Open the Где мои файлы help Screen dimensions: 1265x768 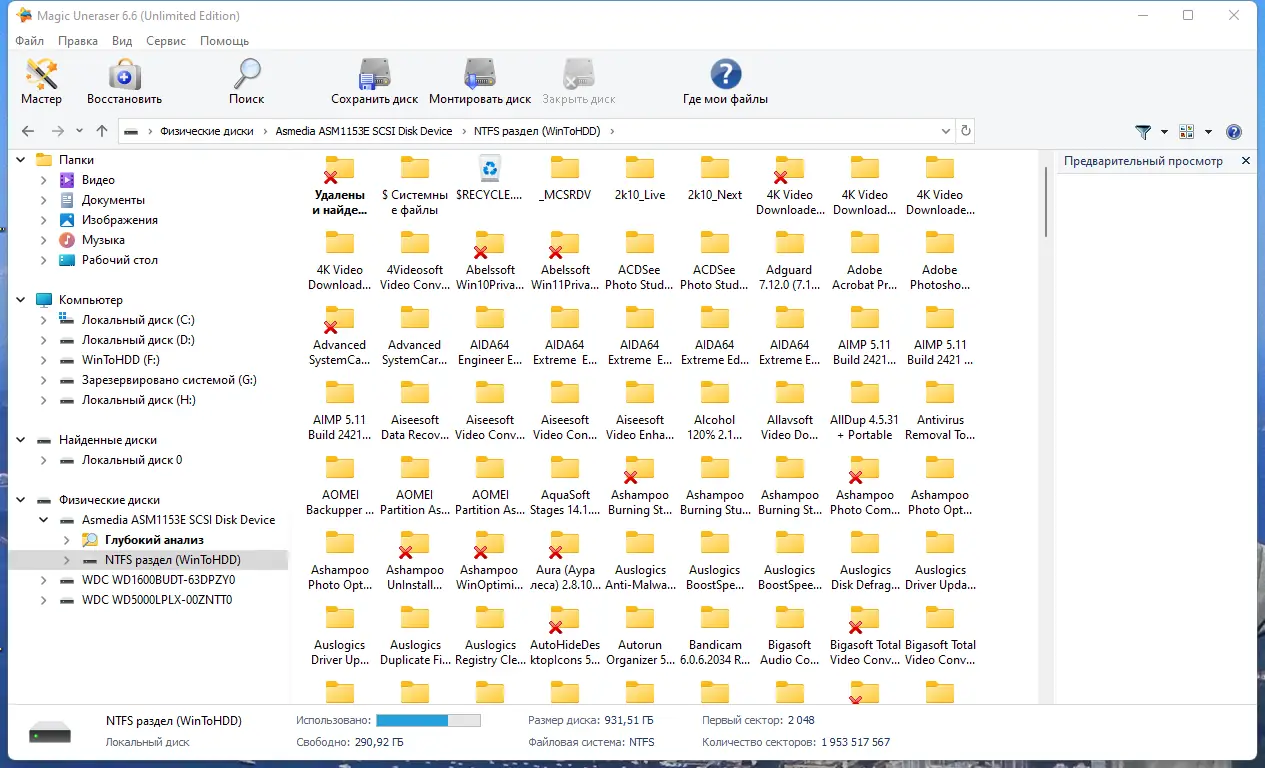(x=725, y=82)
